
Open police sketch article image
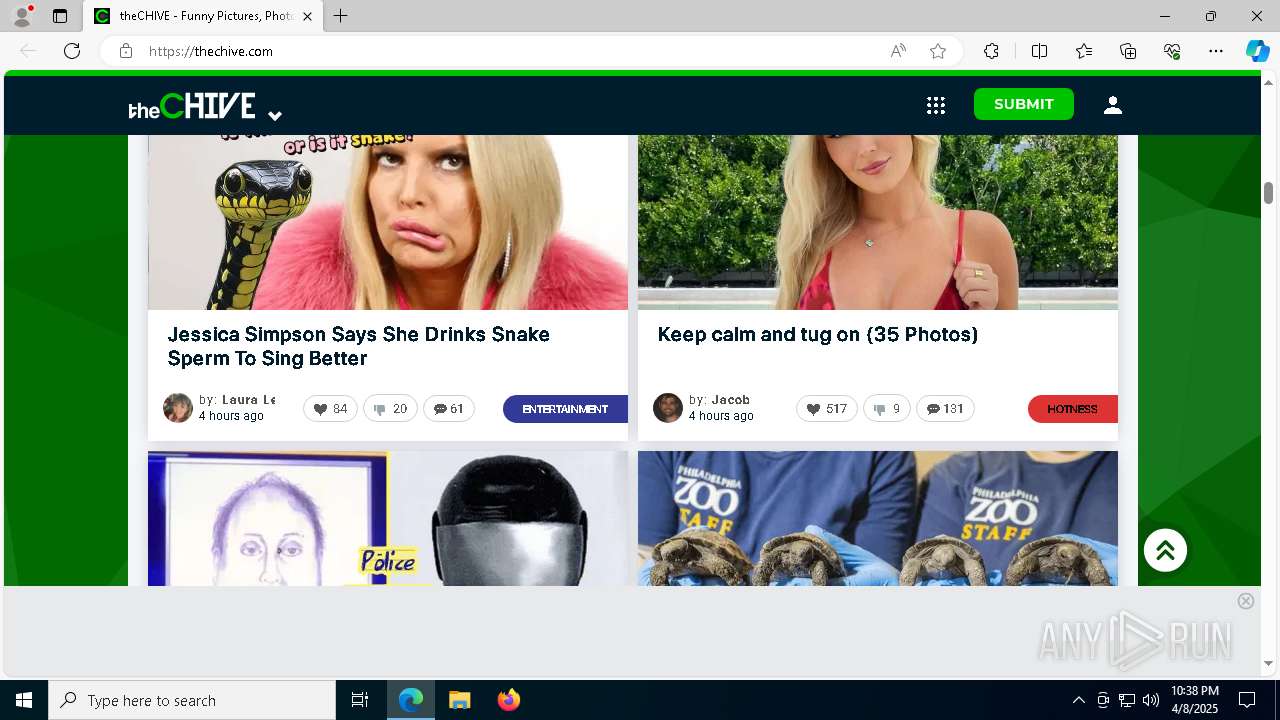(x=388, y=518)
